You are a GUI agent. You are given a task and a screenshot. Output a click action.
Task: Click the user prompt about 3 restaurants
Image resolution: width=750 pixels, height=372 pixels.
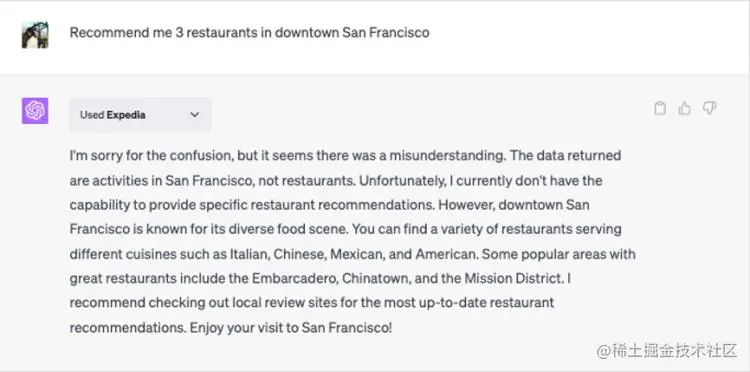coord(249,33)
